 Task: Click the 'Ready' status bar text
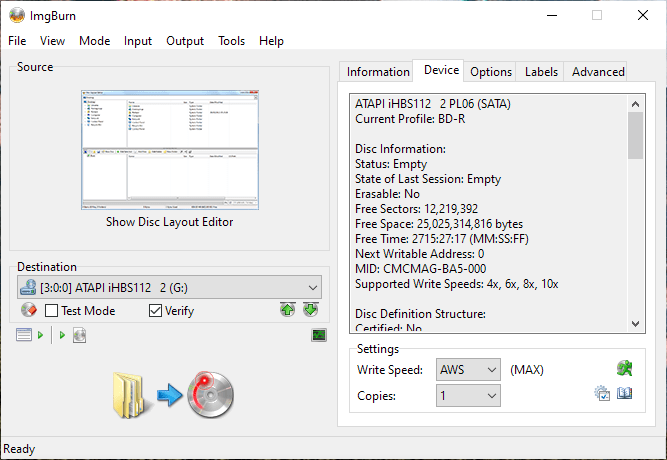coord(19,449)
